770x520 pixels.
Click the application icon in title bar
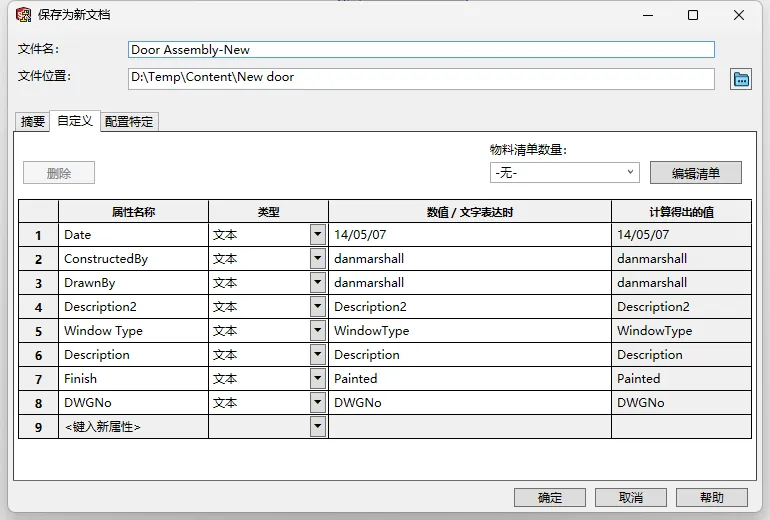coord(23,15)
